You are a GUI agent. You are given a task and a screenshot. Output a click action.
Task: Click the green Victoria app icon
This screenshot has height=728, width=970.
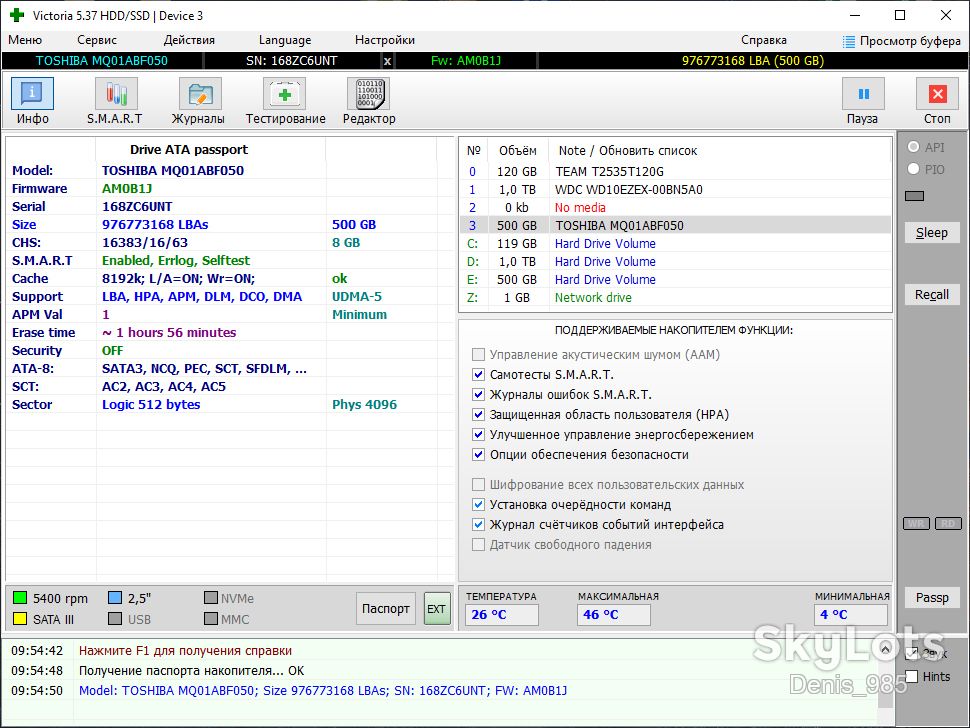coord(17,15)
